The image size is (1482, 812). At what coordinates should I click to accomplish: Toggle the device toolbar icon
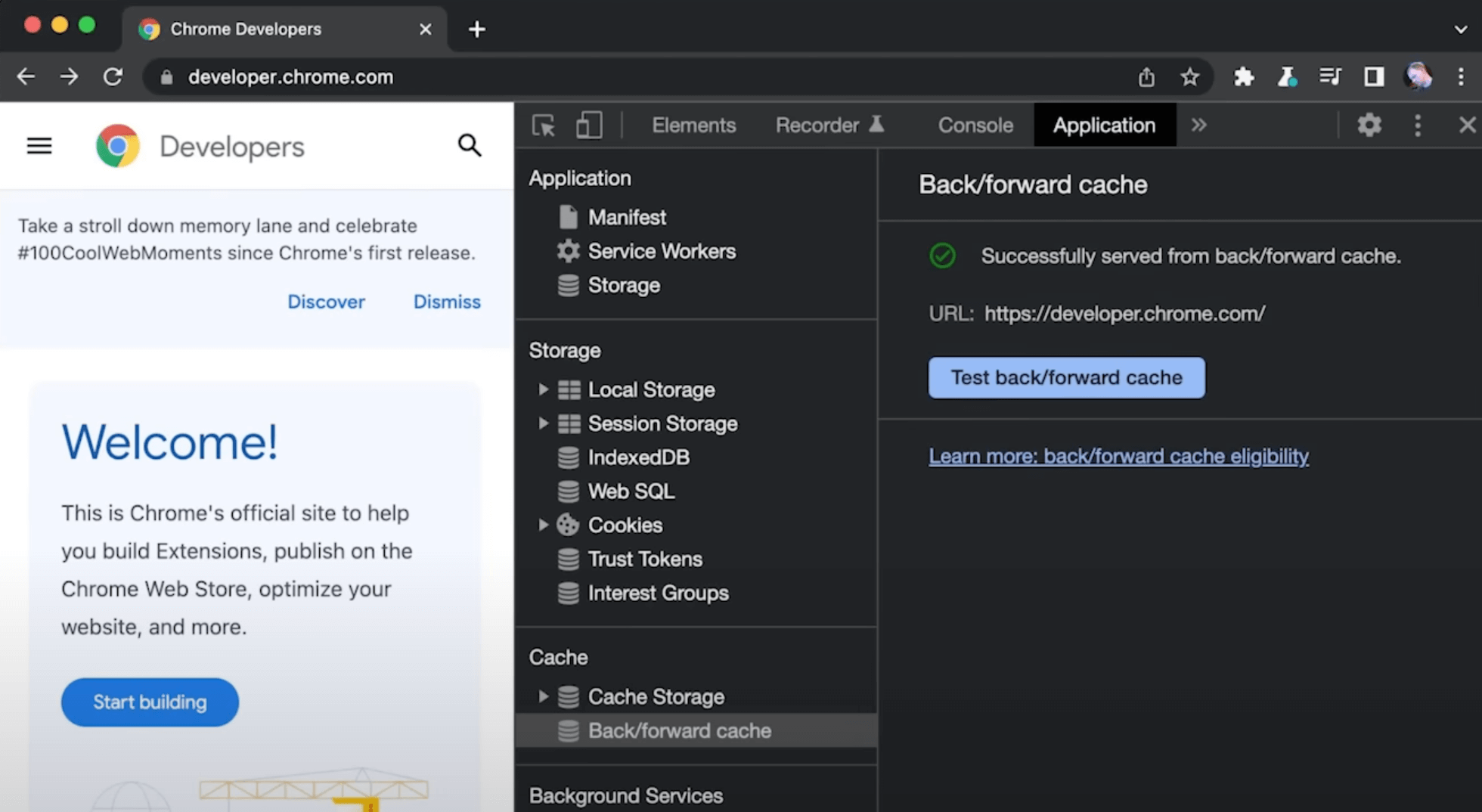tap(589, 125)
